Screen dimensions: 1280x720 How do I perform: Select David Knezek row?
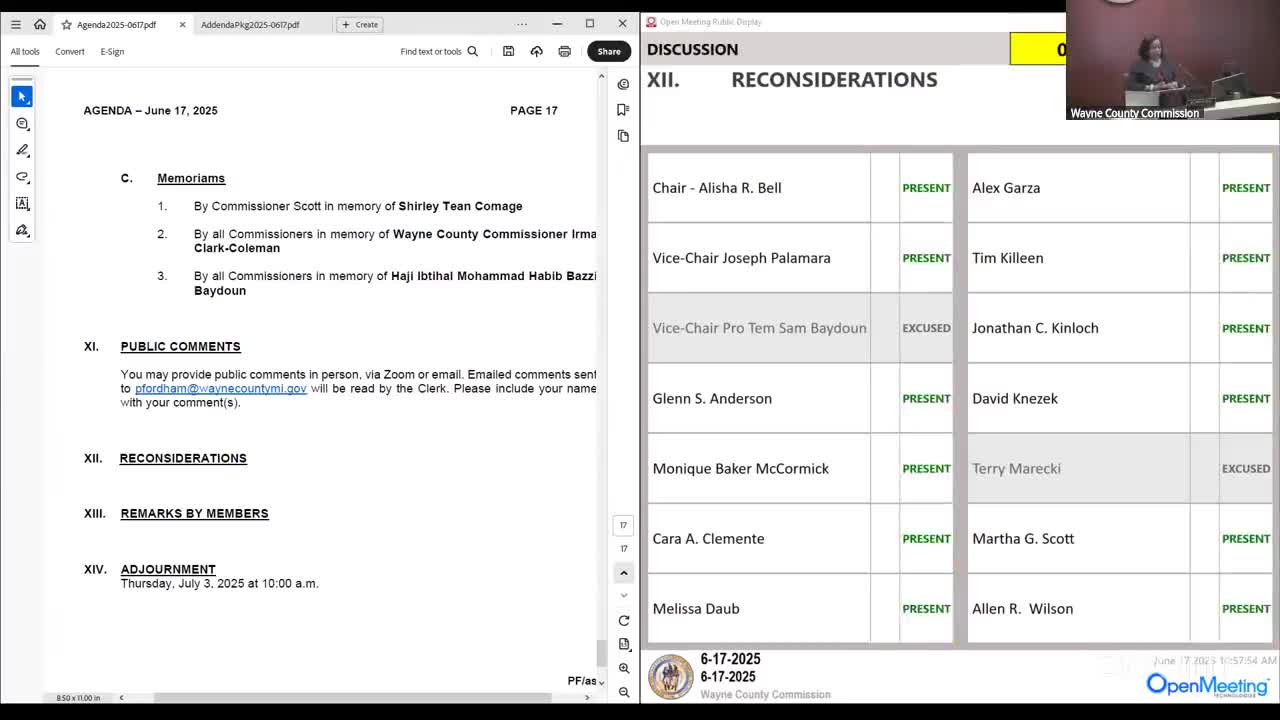(x=1120, y=398)
